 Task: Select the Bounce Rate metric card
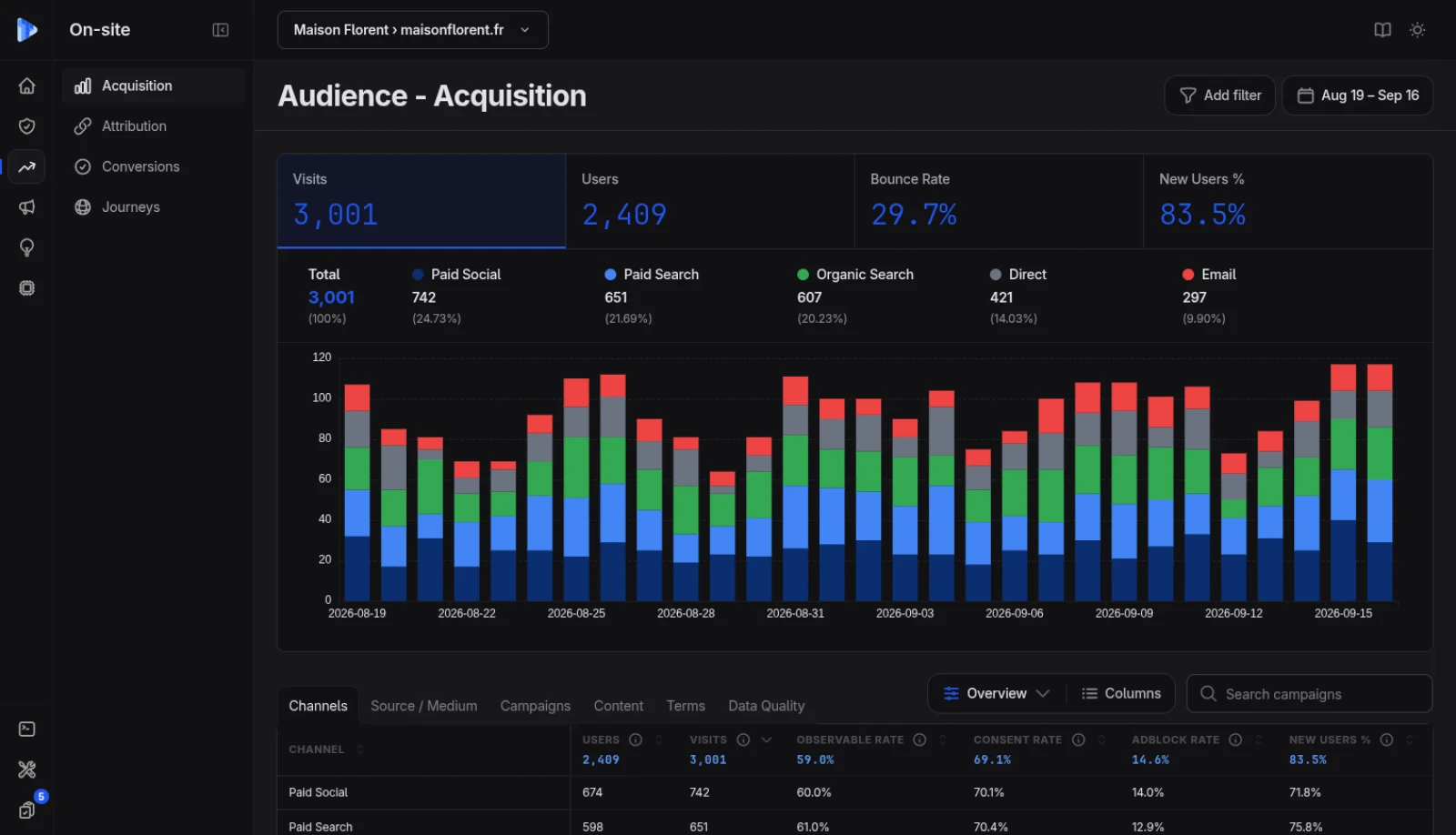click(x=998, y=201)
